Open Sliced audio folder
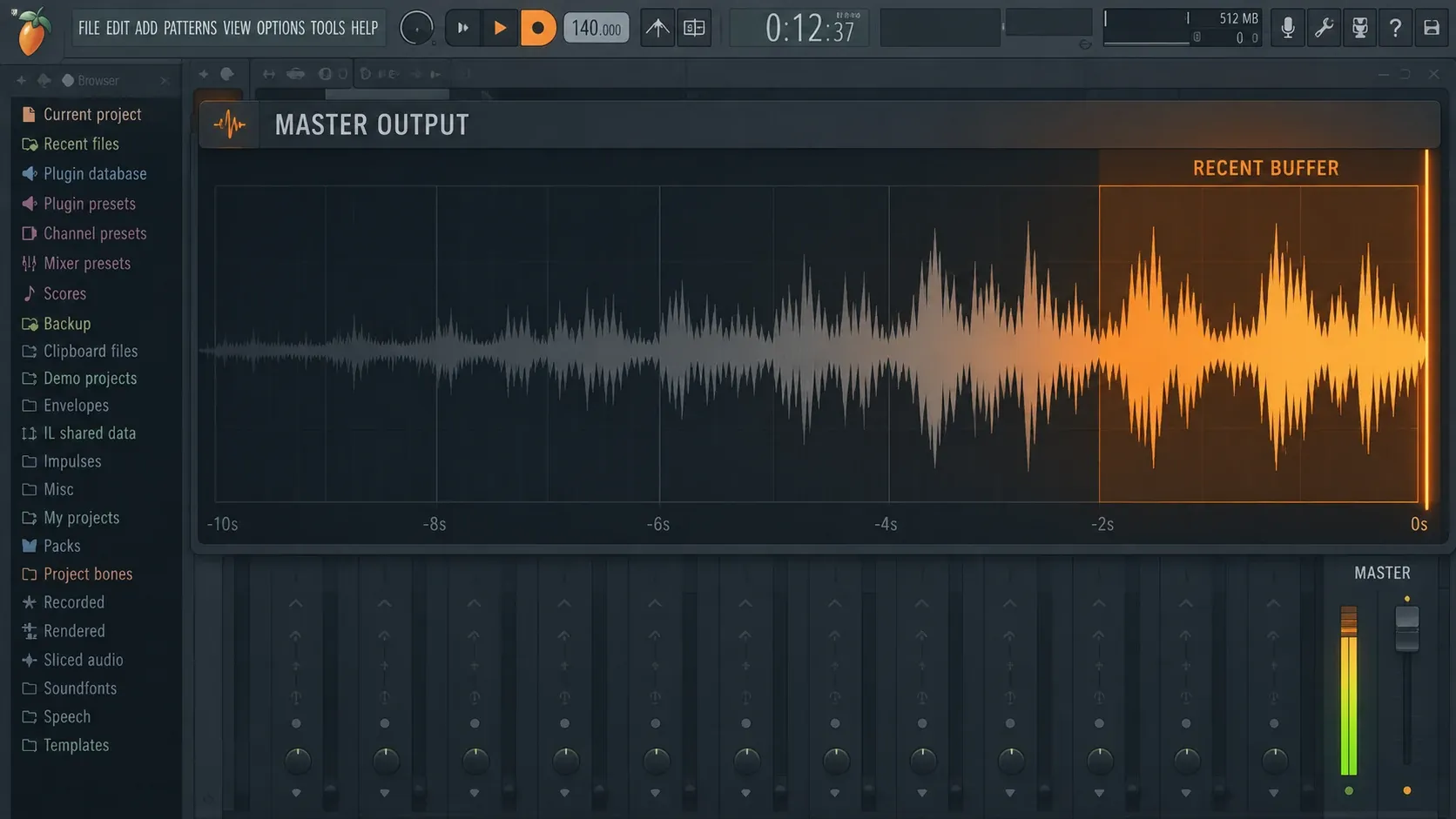The height and width of the screenshot is (819, 1456). 72,660
